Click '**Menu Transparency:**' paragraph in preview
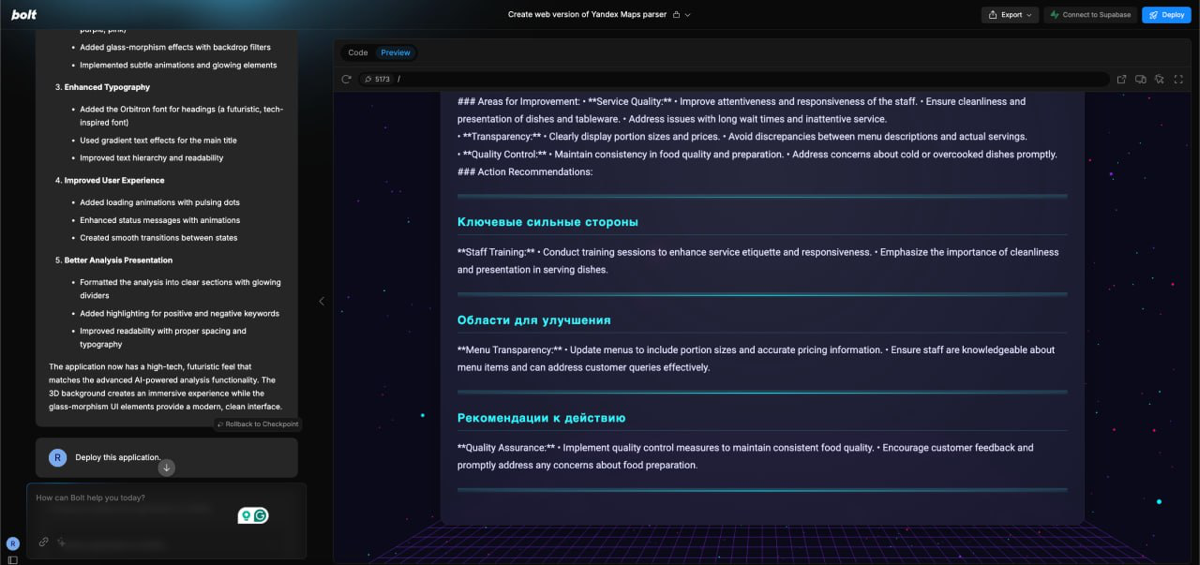 click(756, 359)
